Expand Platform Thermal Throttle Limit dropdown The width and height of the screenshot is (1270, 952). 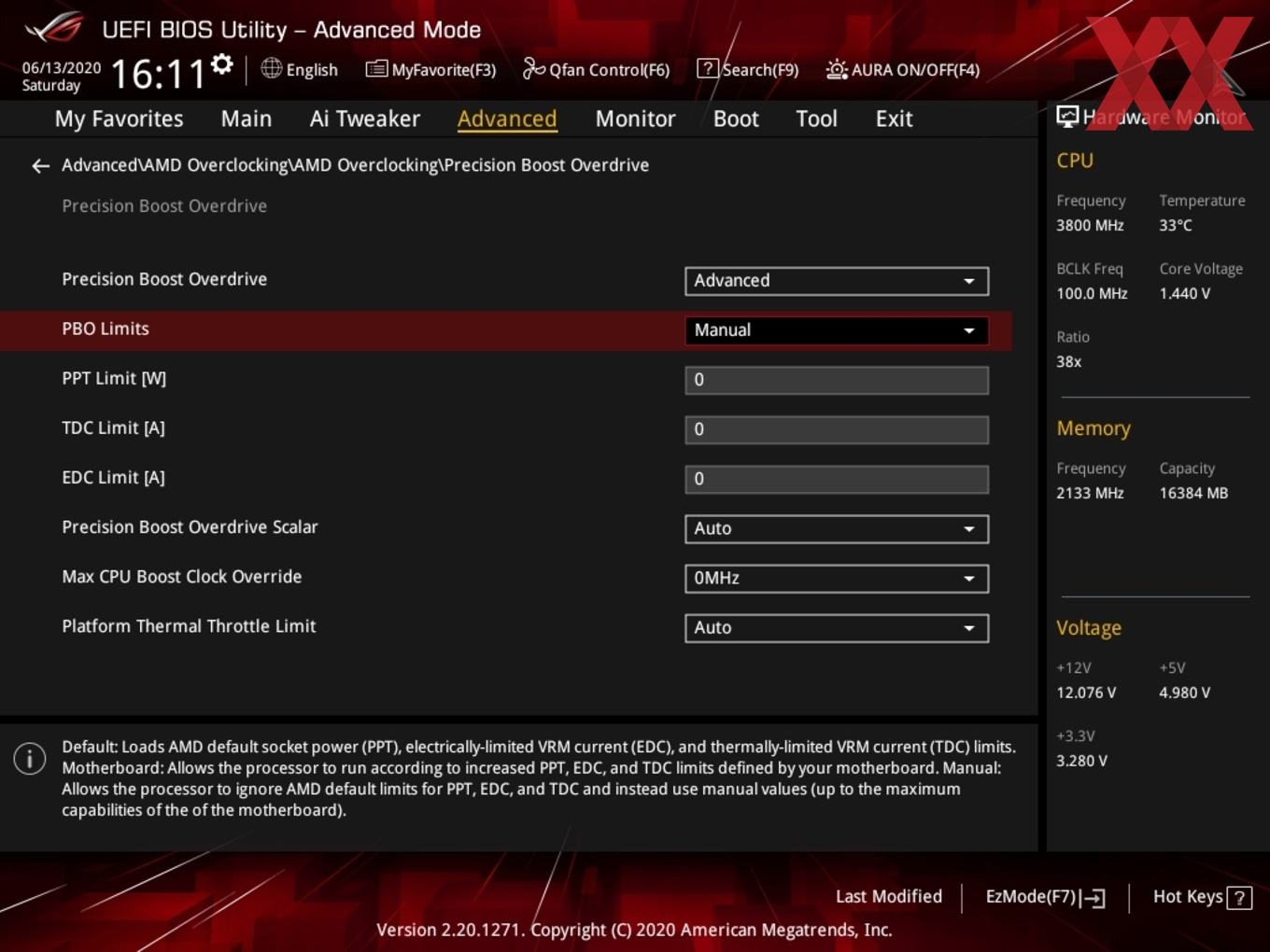tap(837, 628)
